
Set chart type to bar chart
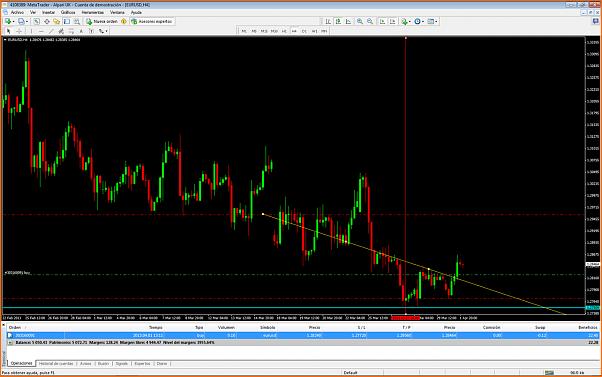[x=328, y=21]
